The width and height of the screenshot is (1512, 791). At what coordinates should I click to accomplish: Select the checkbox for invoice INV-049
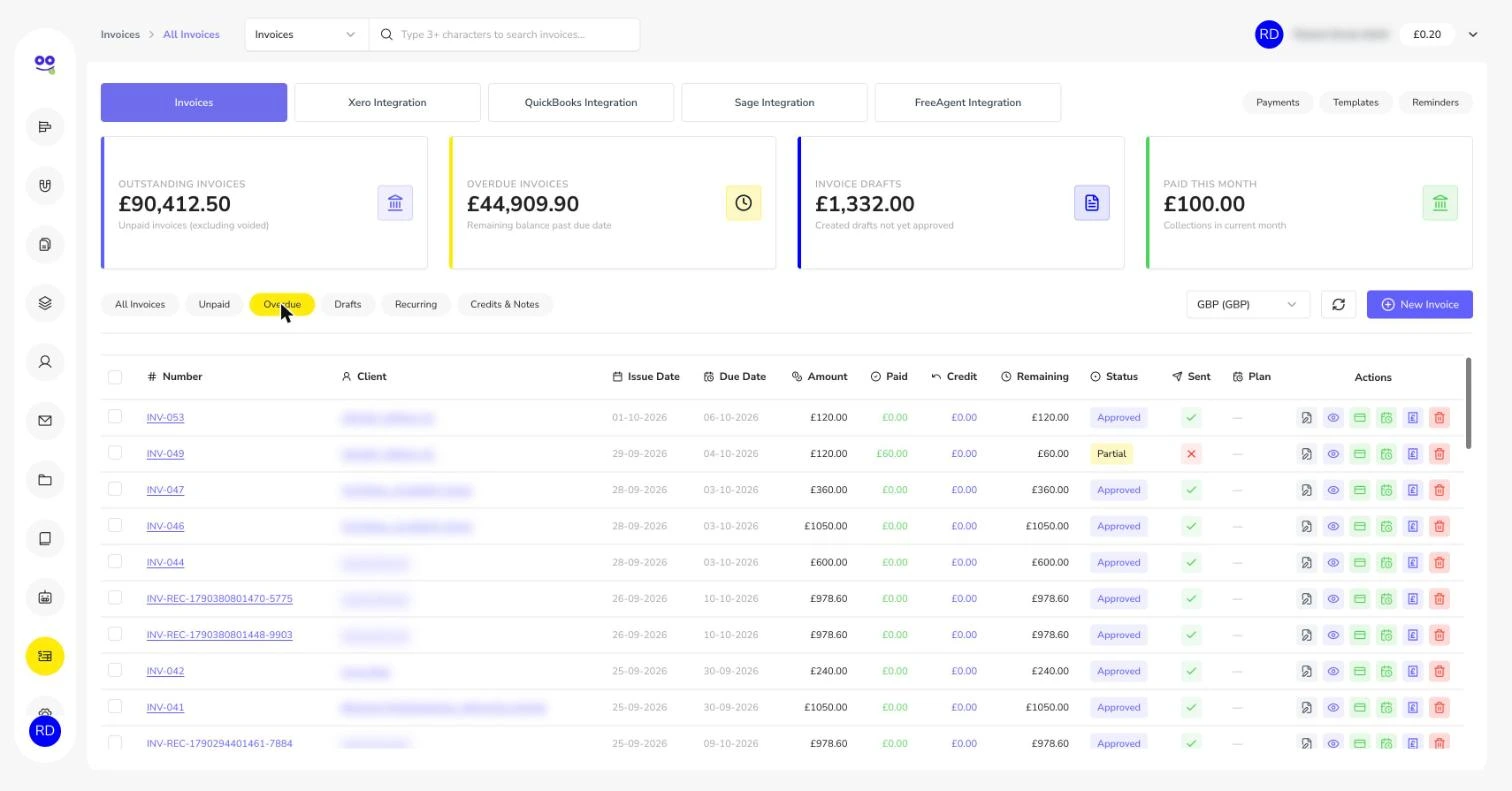[115, 453]
